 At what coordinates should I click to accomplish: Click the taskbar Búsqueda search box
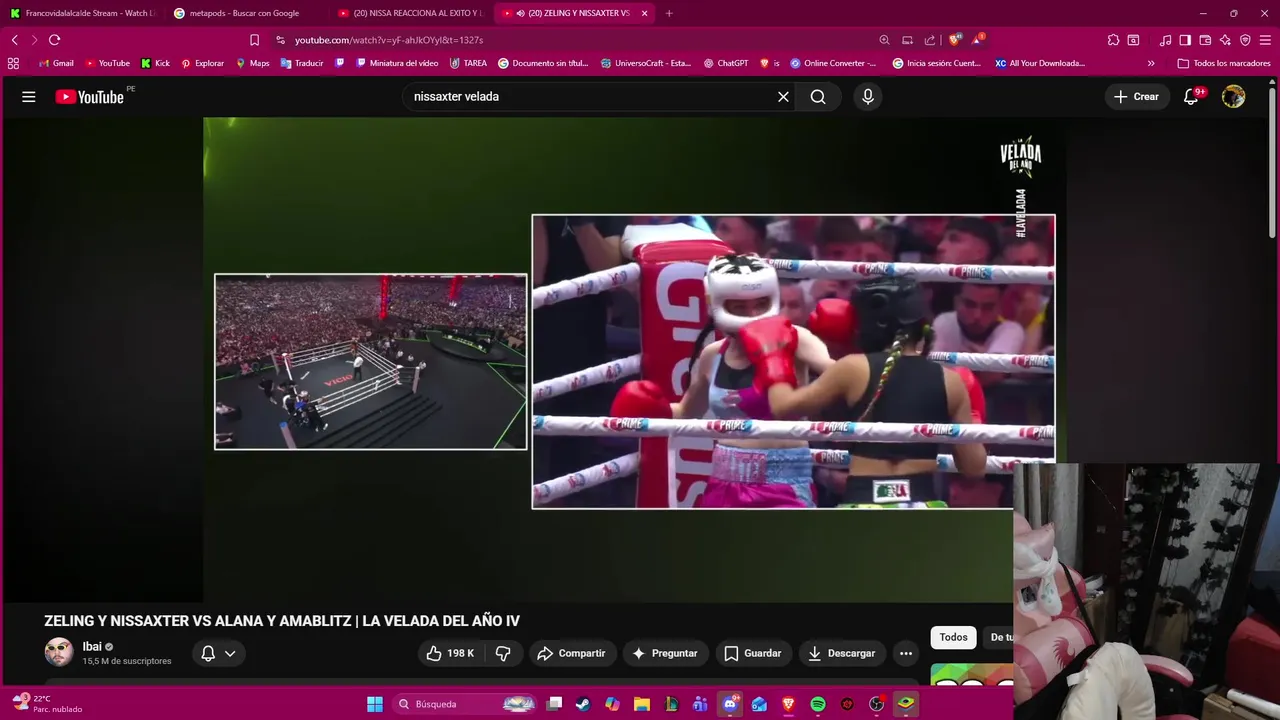[465, 704]
